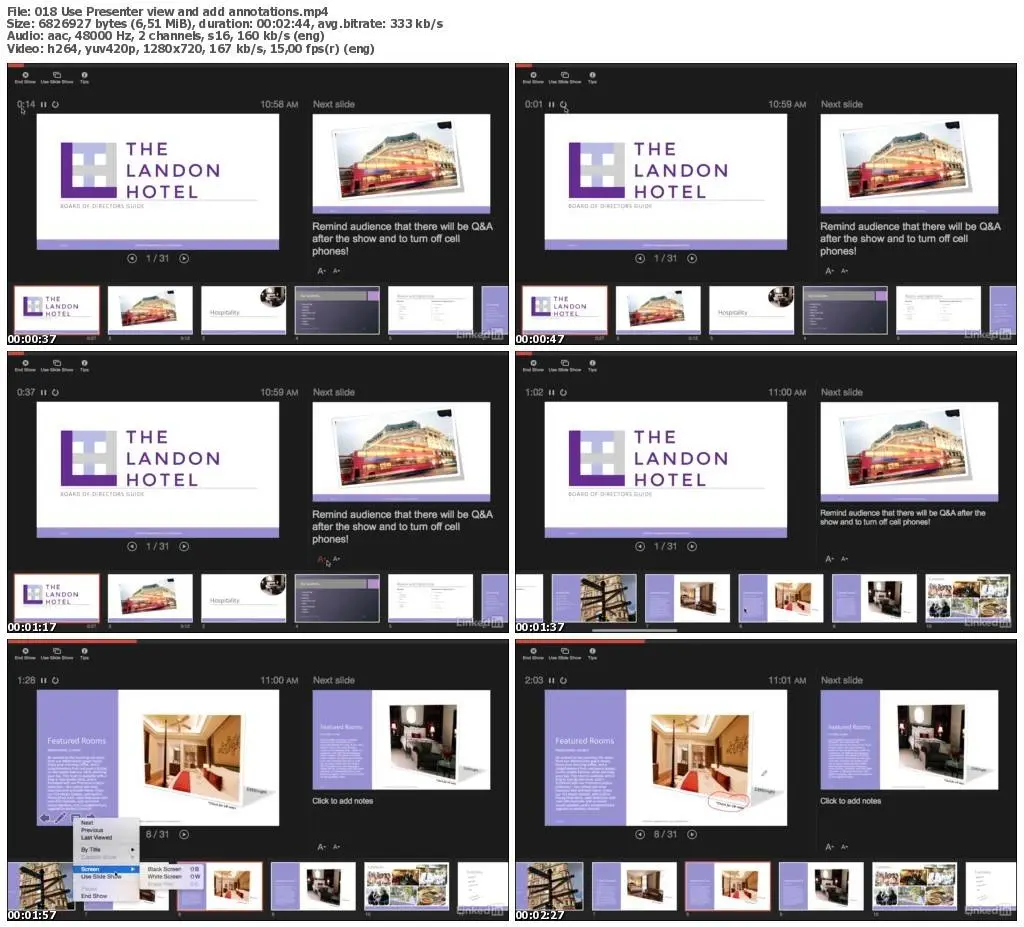Pause the 1:02 timer in the 00:01:37 frame
1024x927 pixels.
coord(552,393)
